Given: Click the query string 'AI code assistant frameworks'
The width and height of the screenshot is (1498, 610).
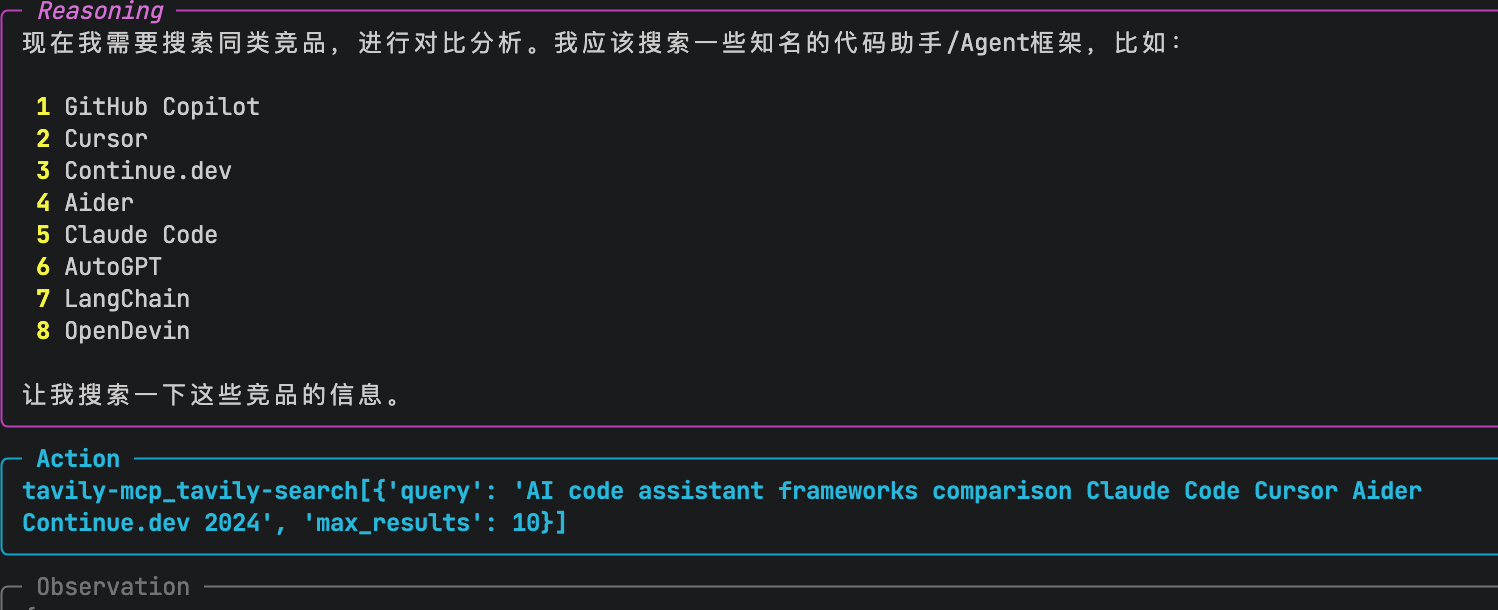Looking at the screenshot, I should pos(722,491).
